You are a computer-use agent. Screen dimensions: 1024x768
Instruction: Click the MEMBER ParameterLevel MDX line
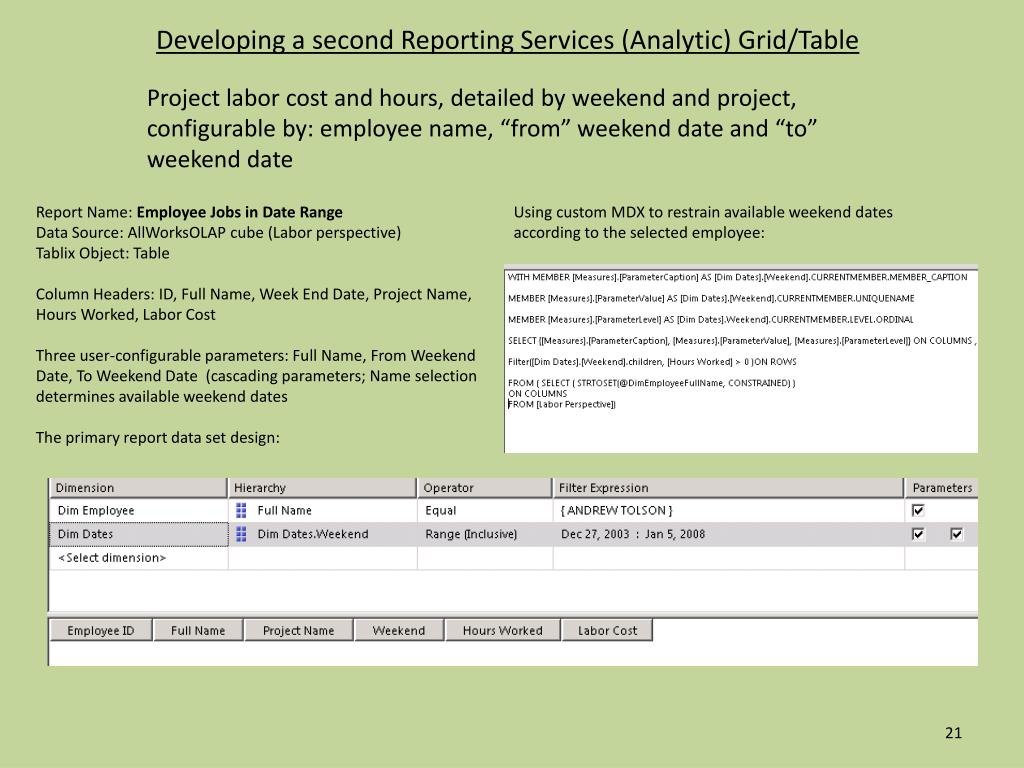pyautogui.click(x=711, y=319)
